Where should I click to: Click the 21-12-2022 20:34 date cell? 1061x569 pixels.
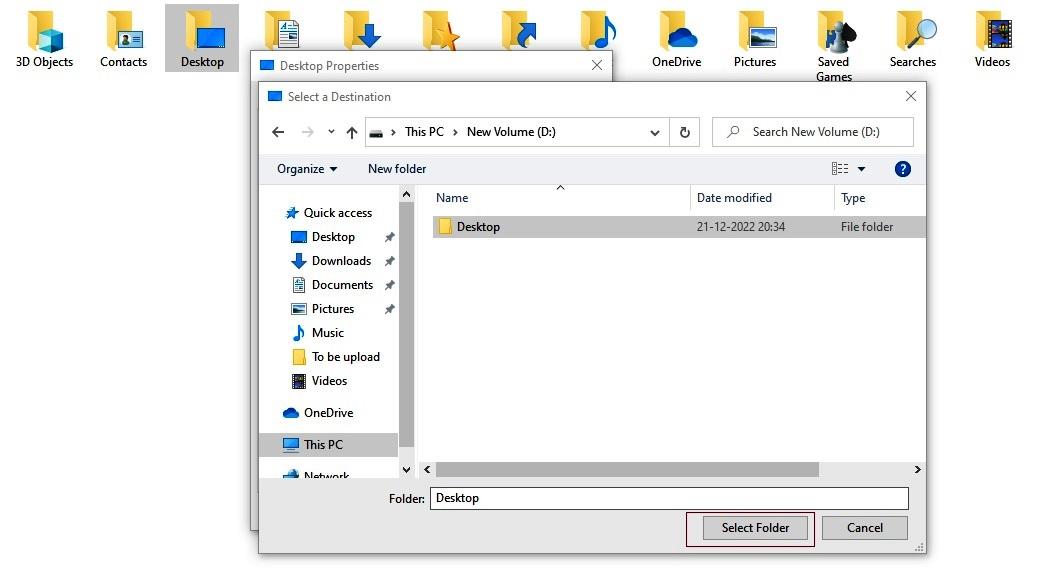pos(741,227)
